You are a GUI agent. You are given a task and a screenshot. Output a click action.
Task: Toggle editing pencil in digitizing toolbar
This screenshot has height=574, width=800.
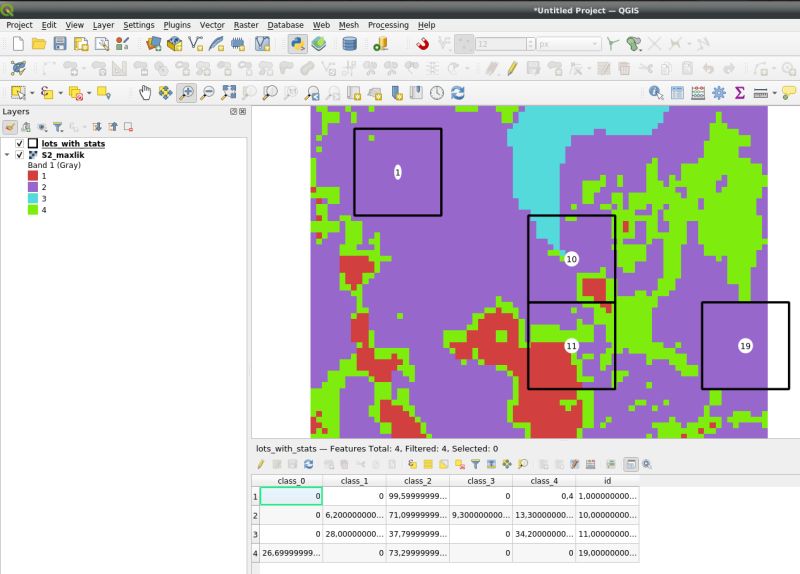point(512,68)
